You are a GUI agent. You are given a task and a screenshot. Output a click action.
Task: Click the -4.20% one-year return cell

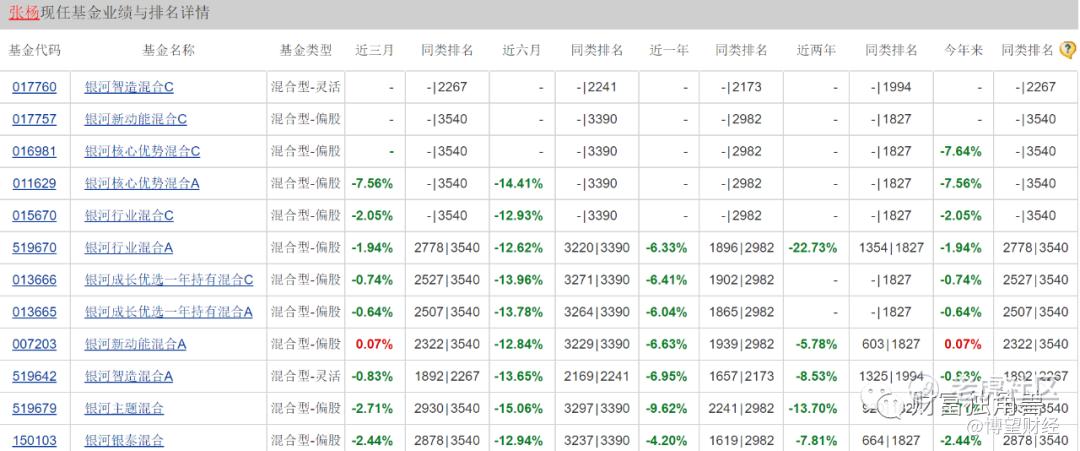666,440
